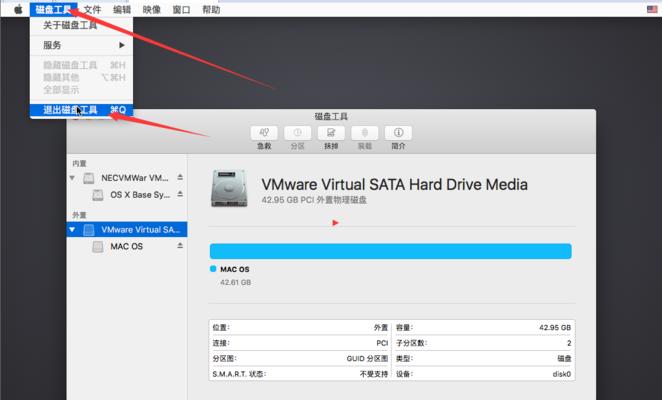The width and height of the screenshot is (662, 400).
Task: Click the VMware Virtual SATA Hard Drive Media title
Action: coord(394,185)
